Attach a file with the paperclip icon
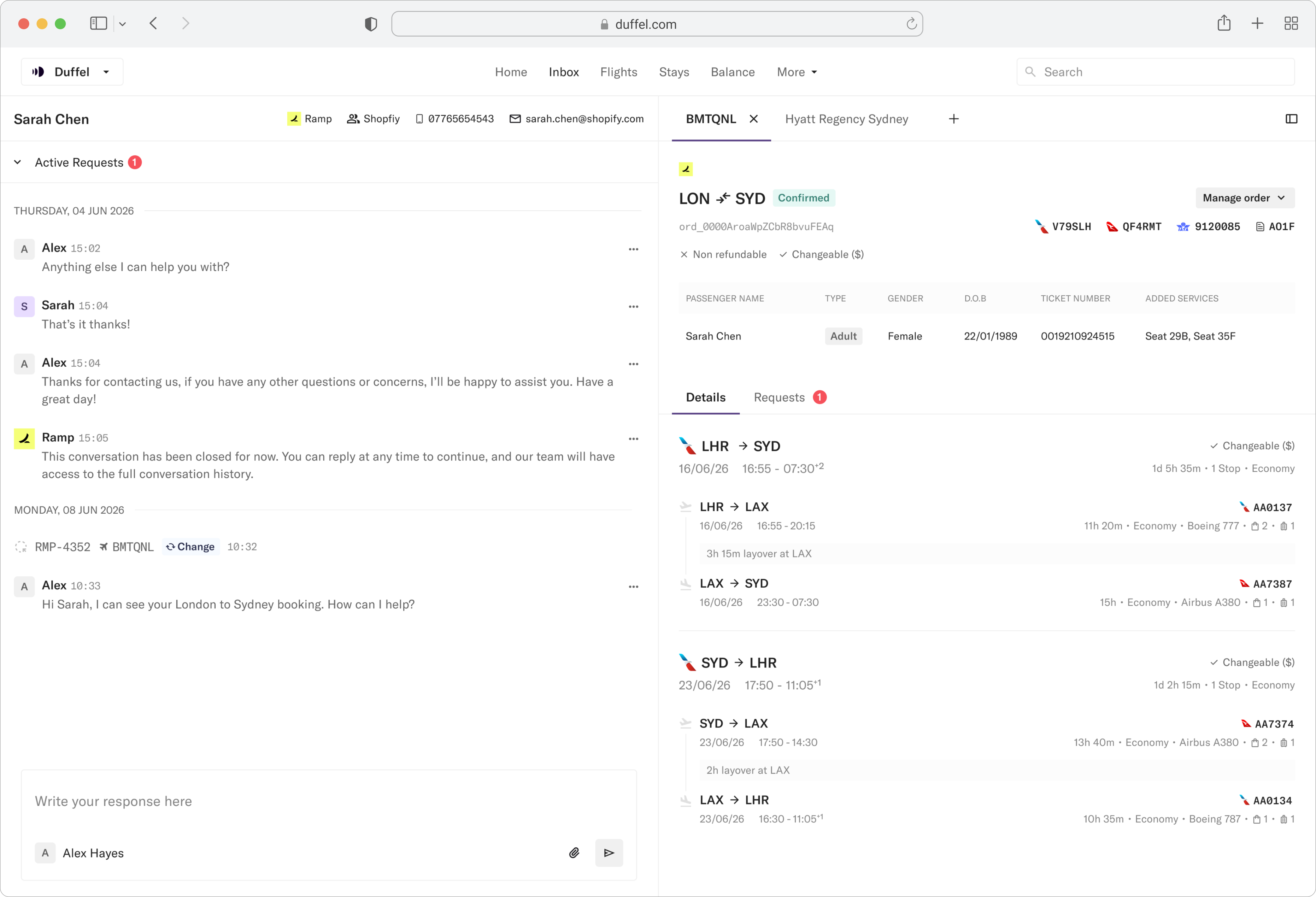 [x=574, y=853]
